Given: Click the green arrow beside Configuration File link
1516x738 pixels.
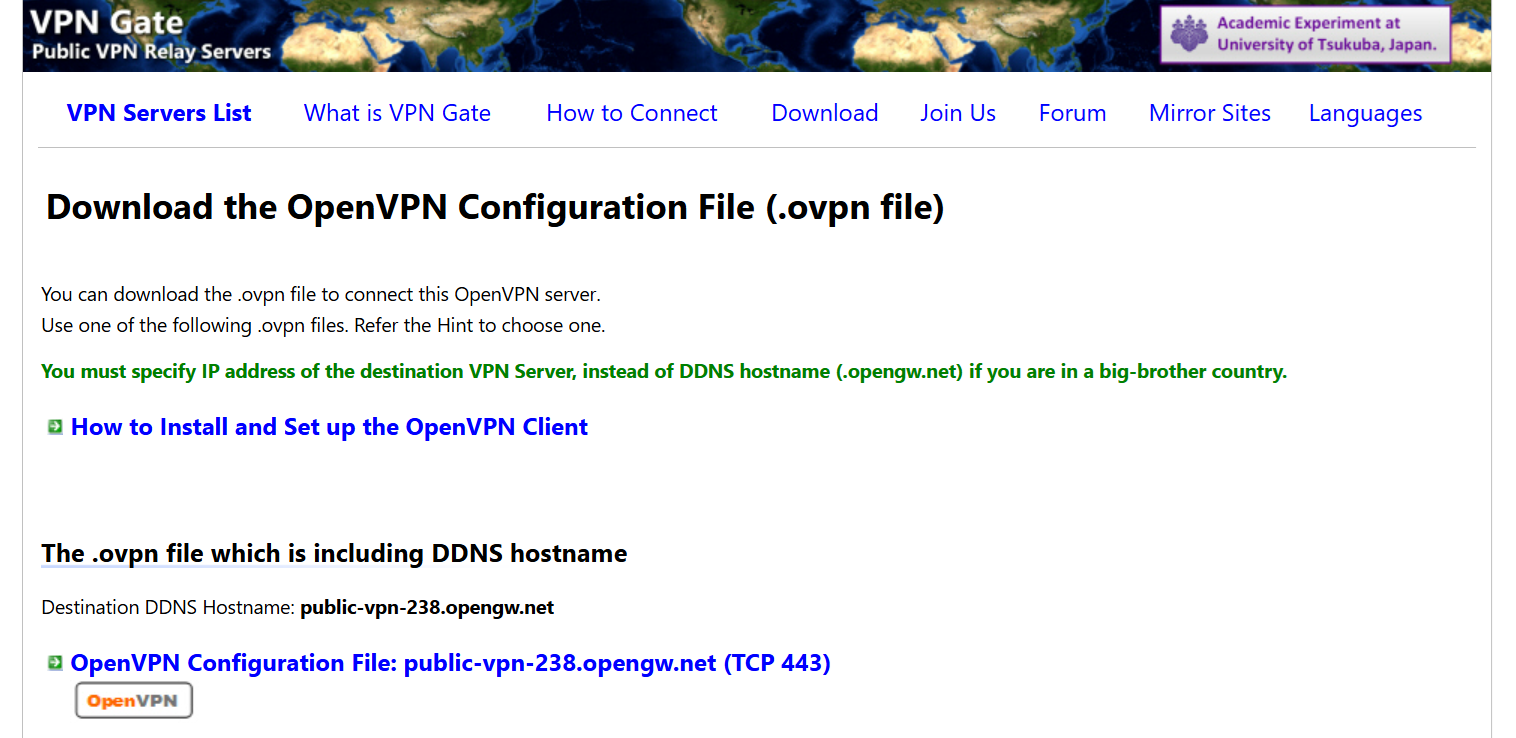Looking at the screenshot, I should (53, 662).
